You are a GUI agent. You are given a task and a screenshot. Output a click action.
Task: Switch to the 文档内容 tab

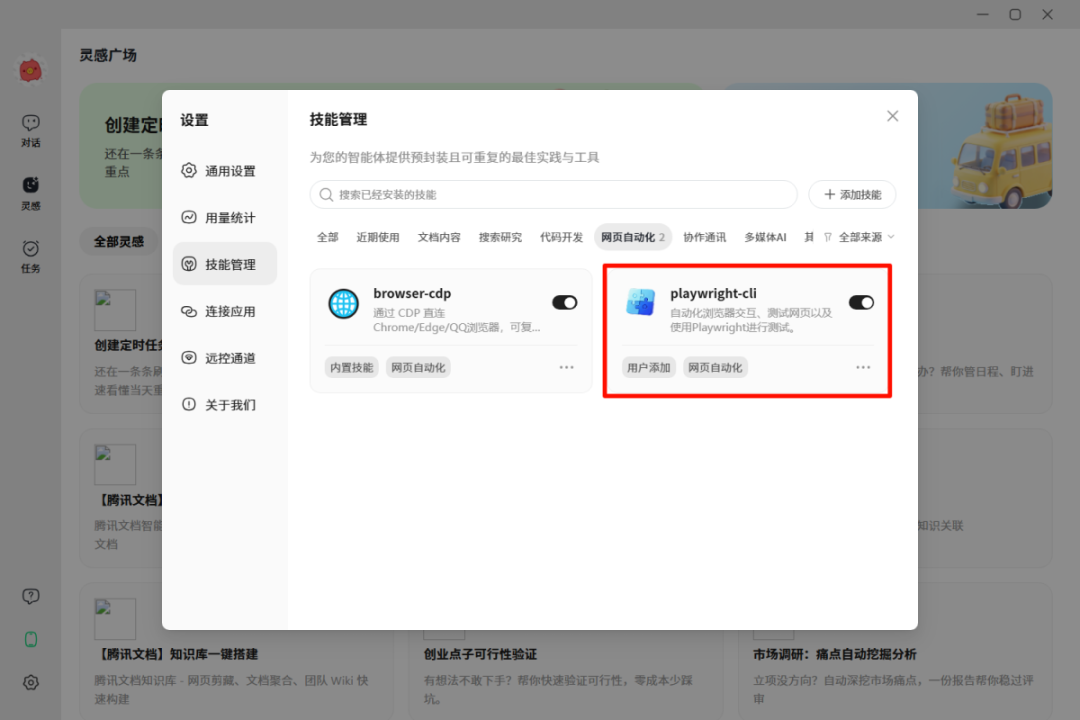tap(439, 237)
